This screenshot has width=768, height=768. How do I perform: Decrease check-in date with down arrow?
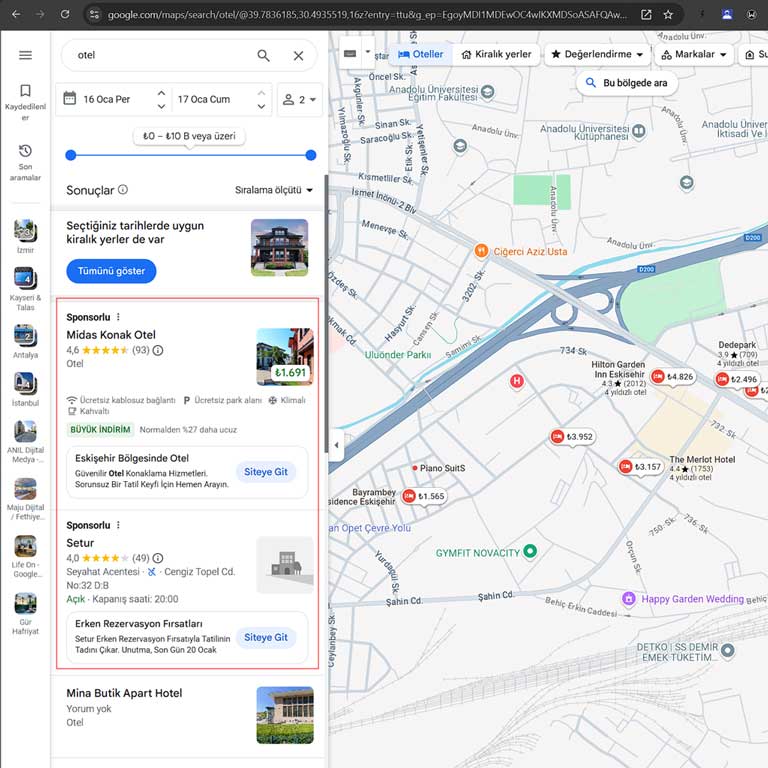(x=161, y=106)
